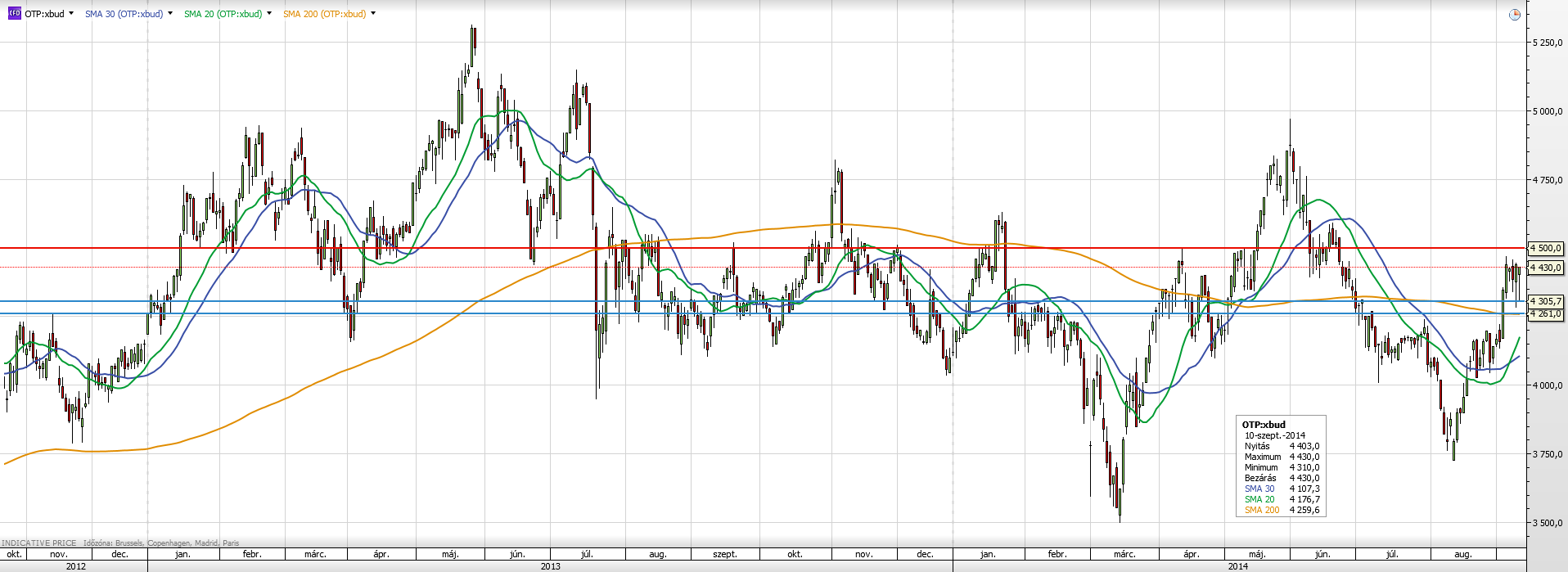Open the clock icon in the chart corner
Image resolution: width=1568 pixels, height=572 pixels.
[1514, 14]
